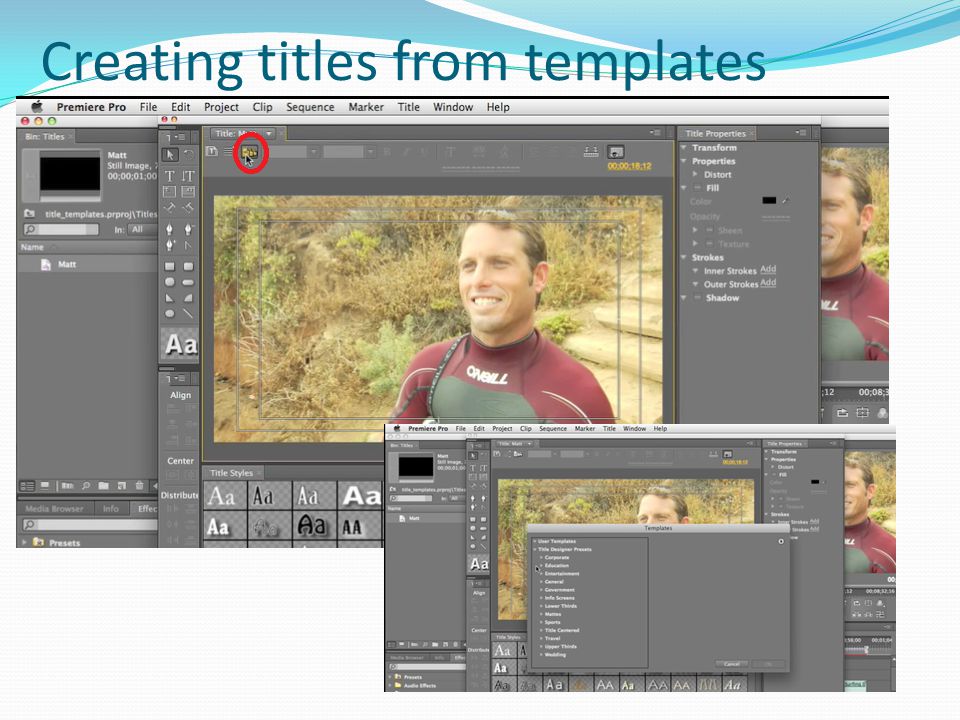Toggle the Shadow checkbox in large Title Properties
This screenshot has width=960, height=720.
click(x=697, y=298)
